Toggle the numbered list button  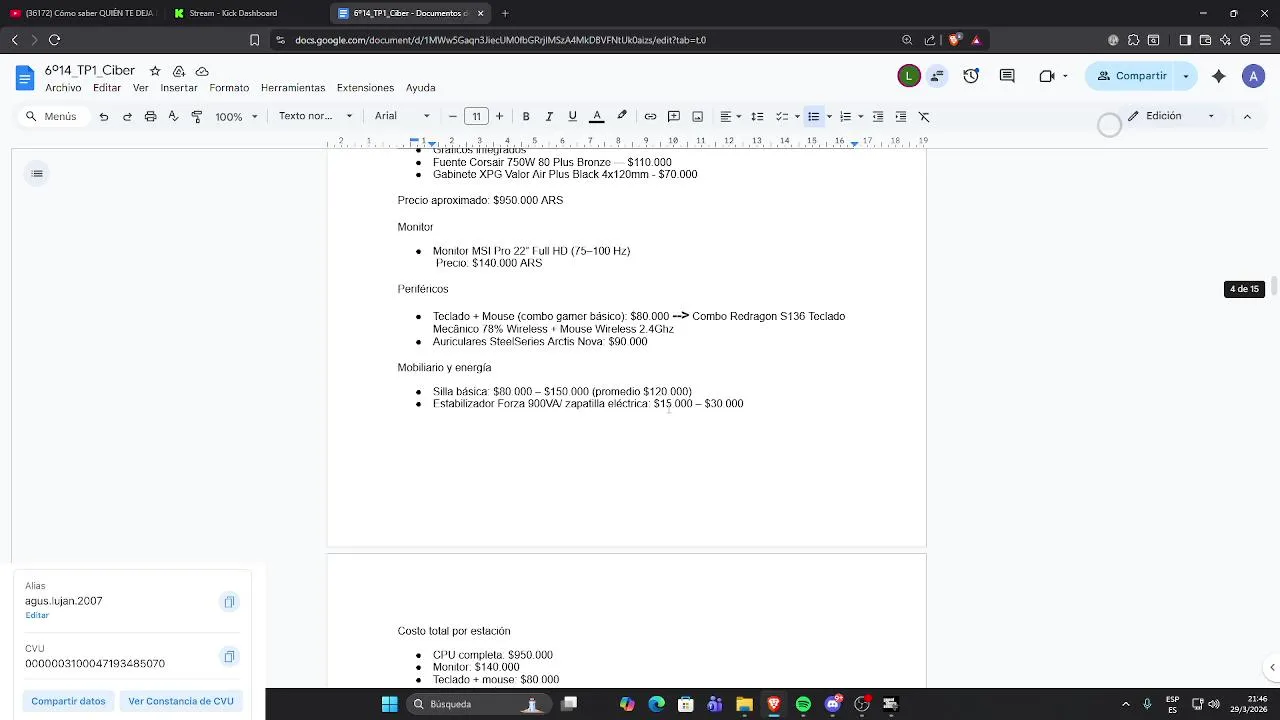(x=846, y=117)
